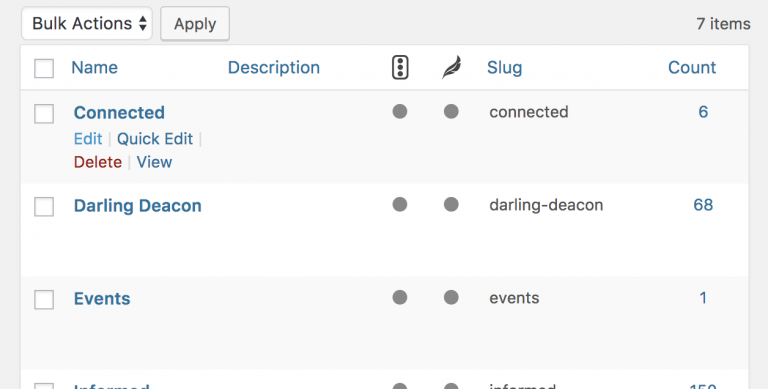Click the Apply button
Viewport: 768px width, 389px height.
pos(195,24)
